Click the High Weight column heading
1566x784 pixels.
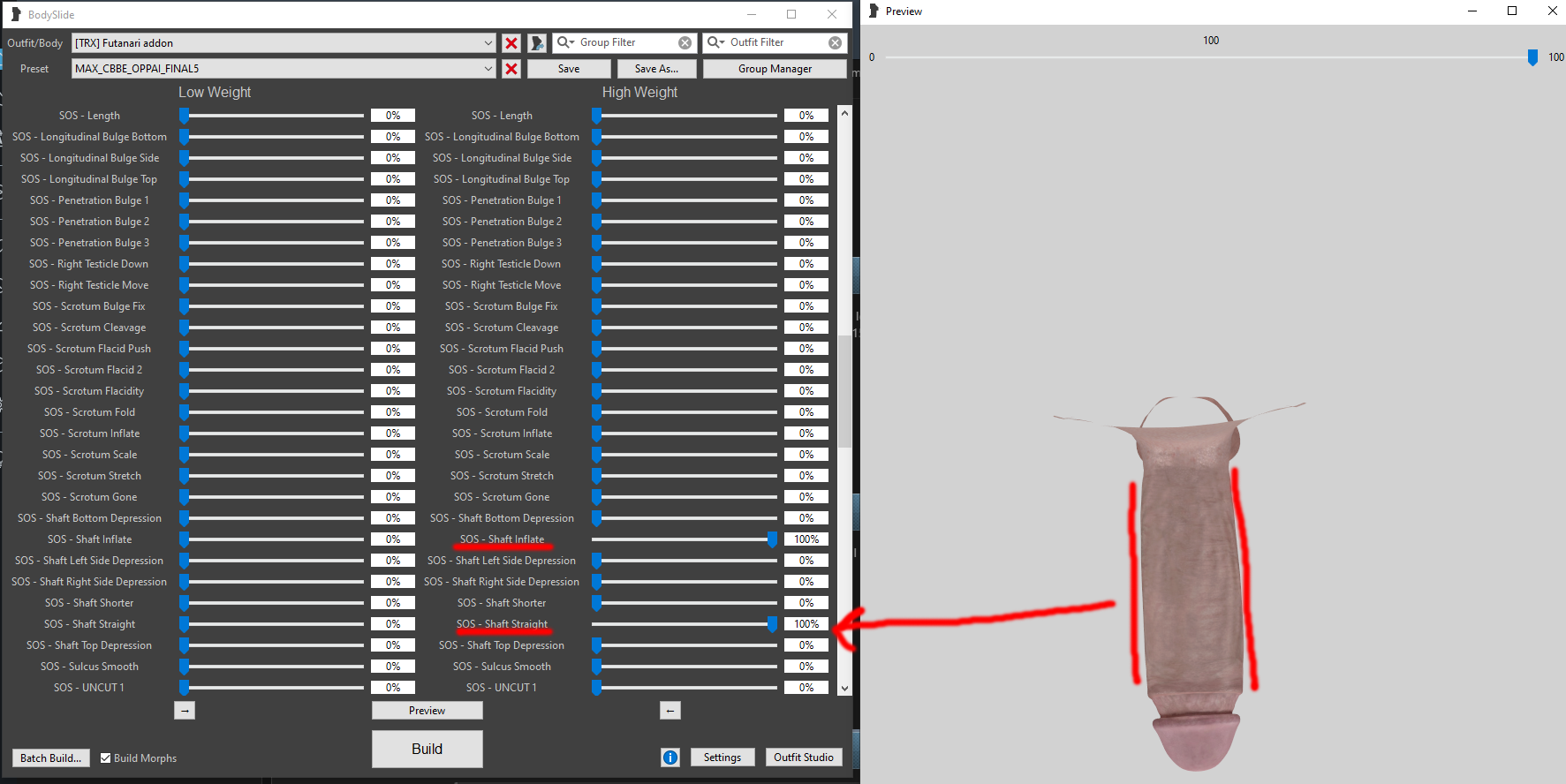(x=639, y=92)
